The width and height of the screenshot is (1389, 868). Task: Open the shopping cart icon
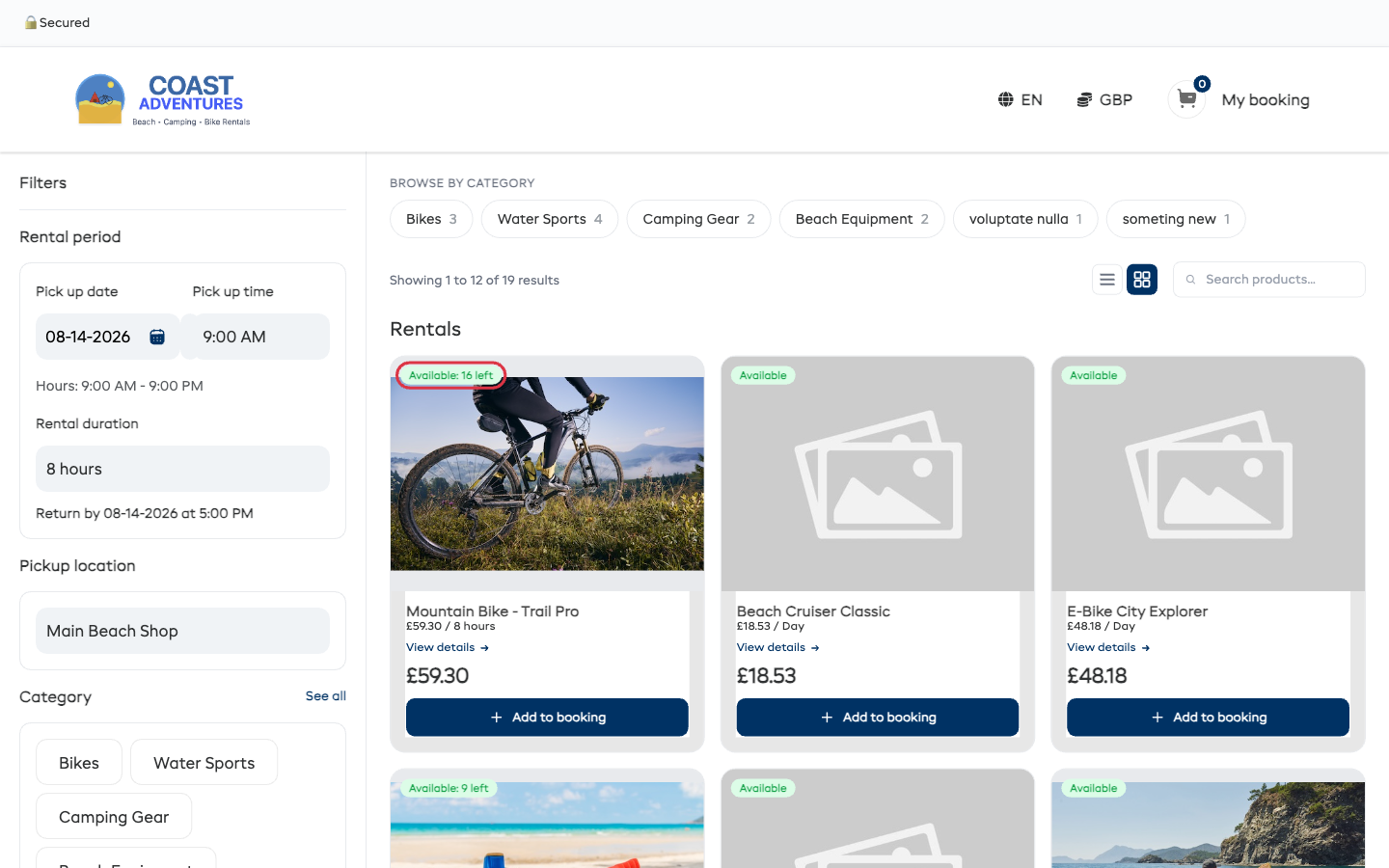(1187, 99)
